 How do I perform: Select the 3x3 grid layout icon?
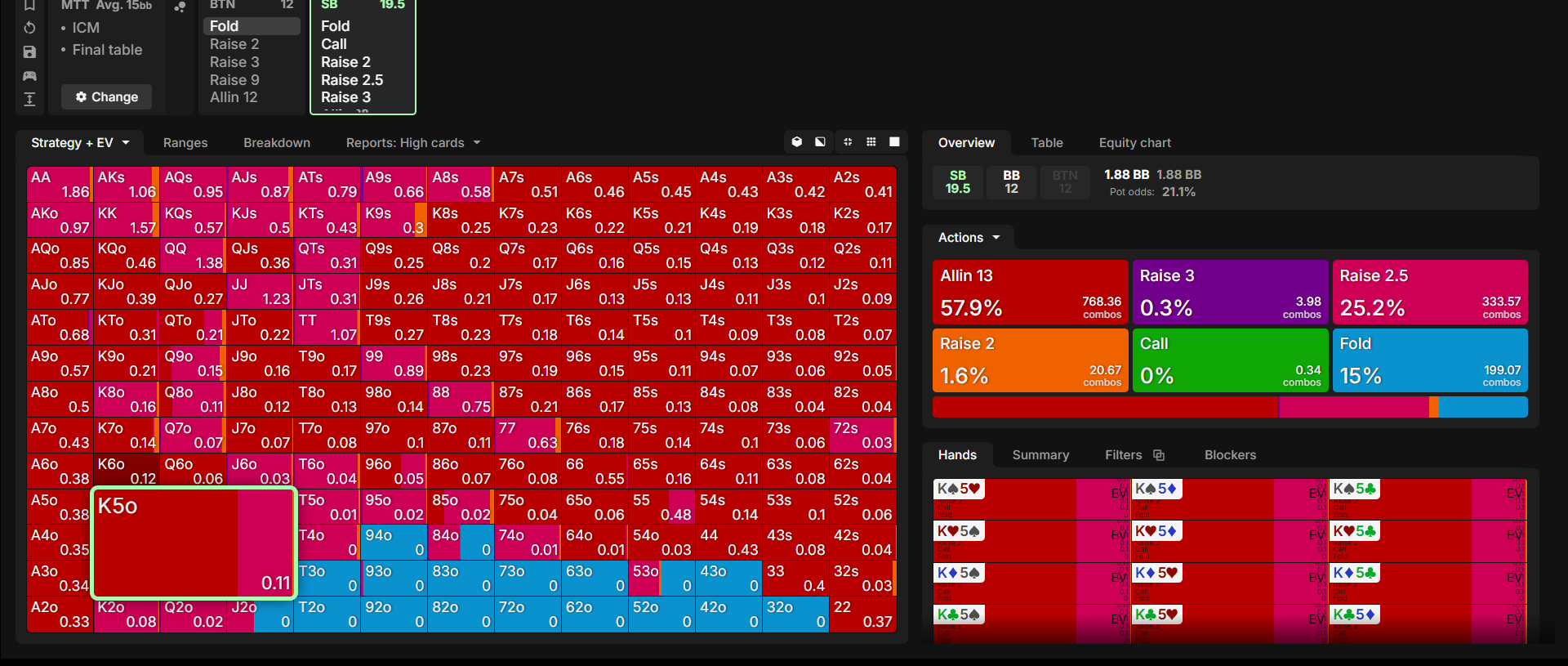coord(871,142)
